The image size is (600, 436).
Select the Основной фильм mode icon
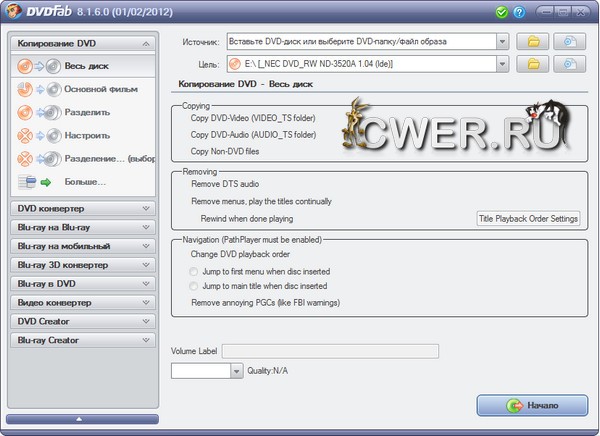pos(39,89)
